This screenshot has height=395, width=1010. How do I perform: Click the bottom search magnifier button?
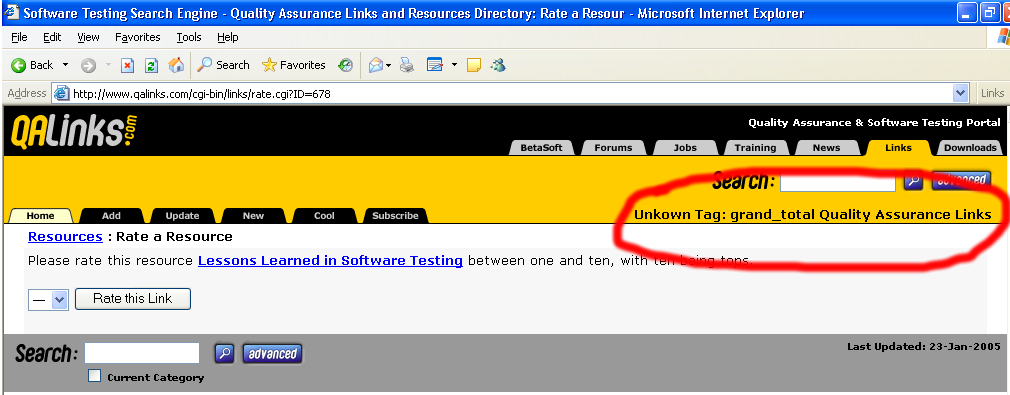pyautogui.click(x=224, y=353)
